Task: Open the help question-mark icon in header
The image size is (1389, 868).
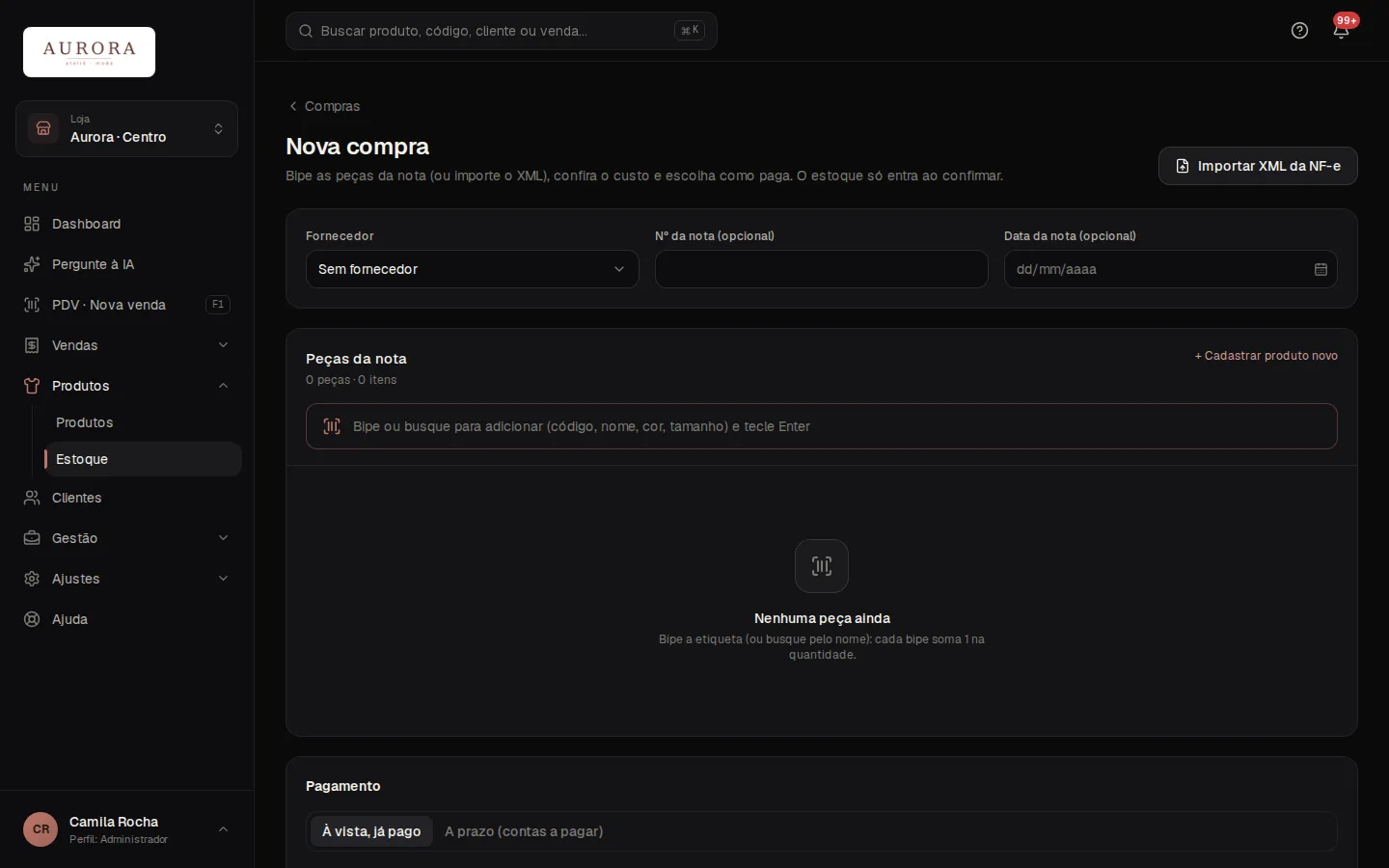Action: pyautogui.click(x=1299, y=31)
